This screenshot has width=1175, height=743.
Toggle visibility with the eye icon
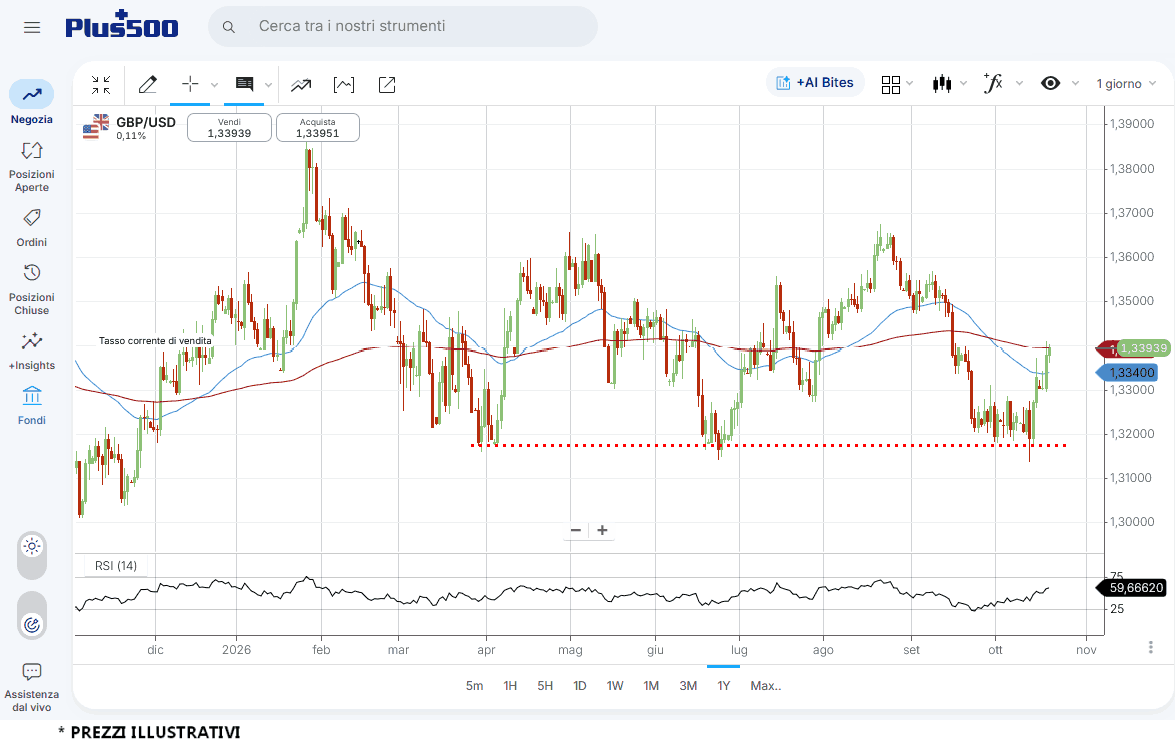click(x=1051, y=83)
